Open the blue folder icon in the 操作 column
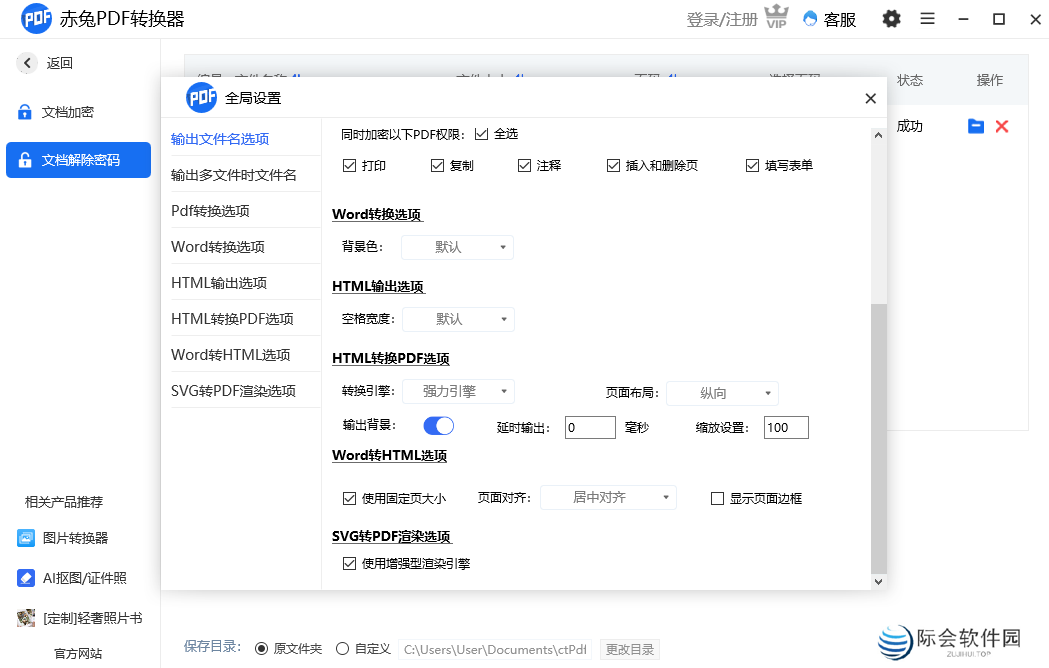Screen dimensions: 1049x668 976,126
